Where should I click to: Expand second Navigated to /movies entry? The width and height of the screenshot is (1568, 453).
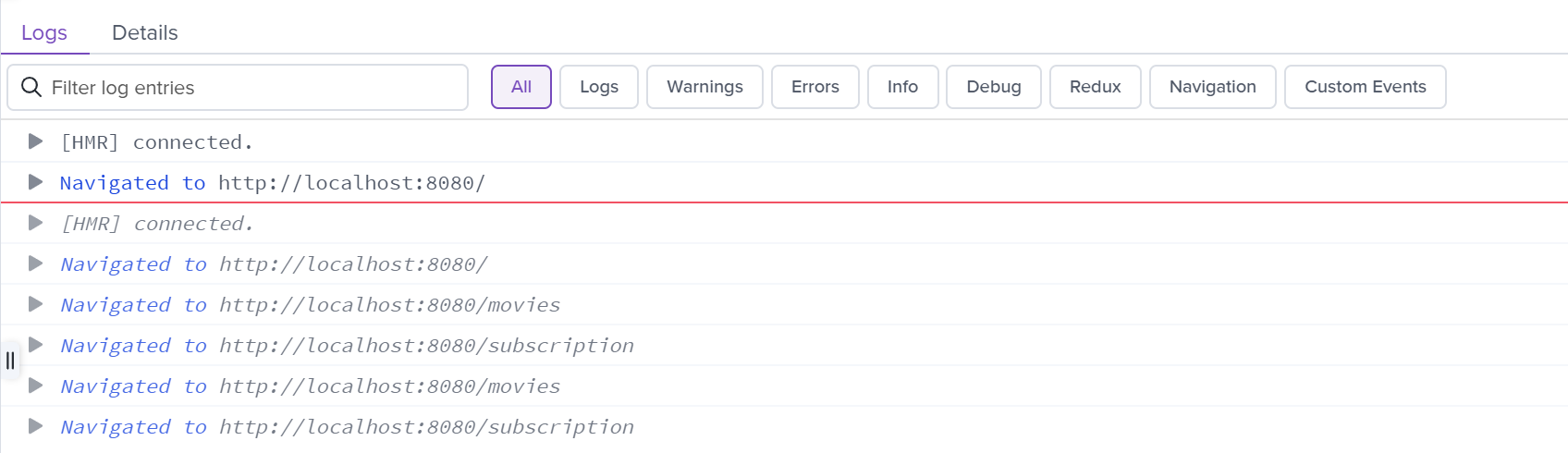click(36, 386)
